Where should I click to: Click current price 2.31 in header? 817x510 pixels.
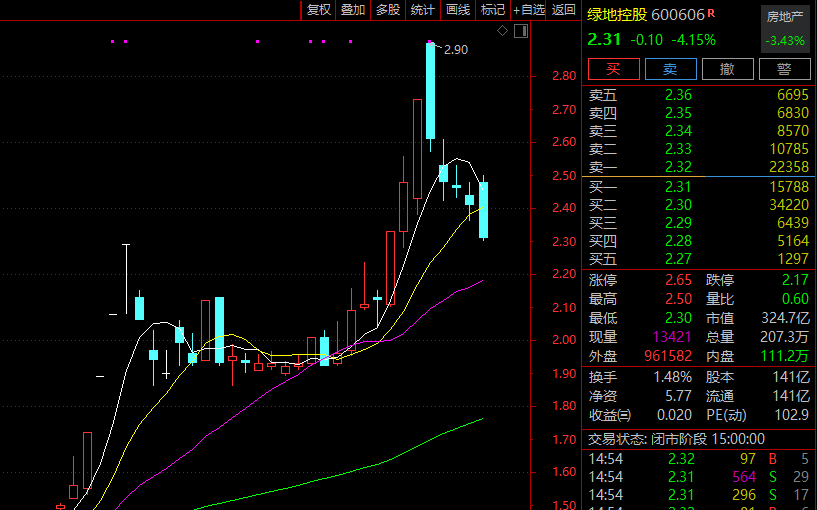pos(604,40)
